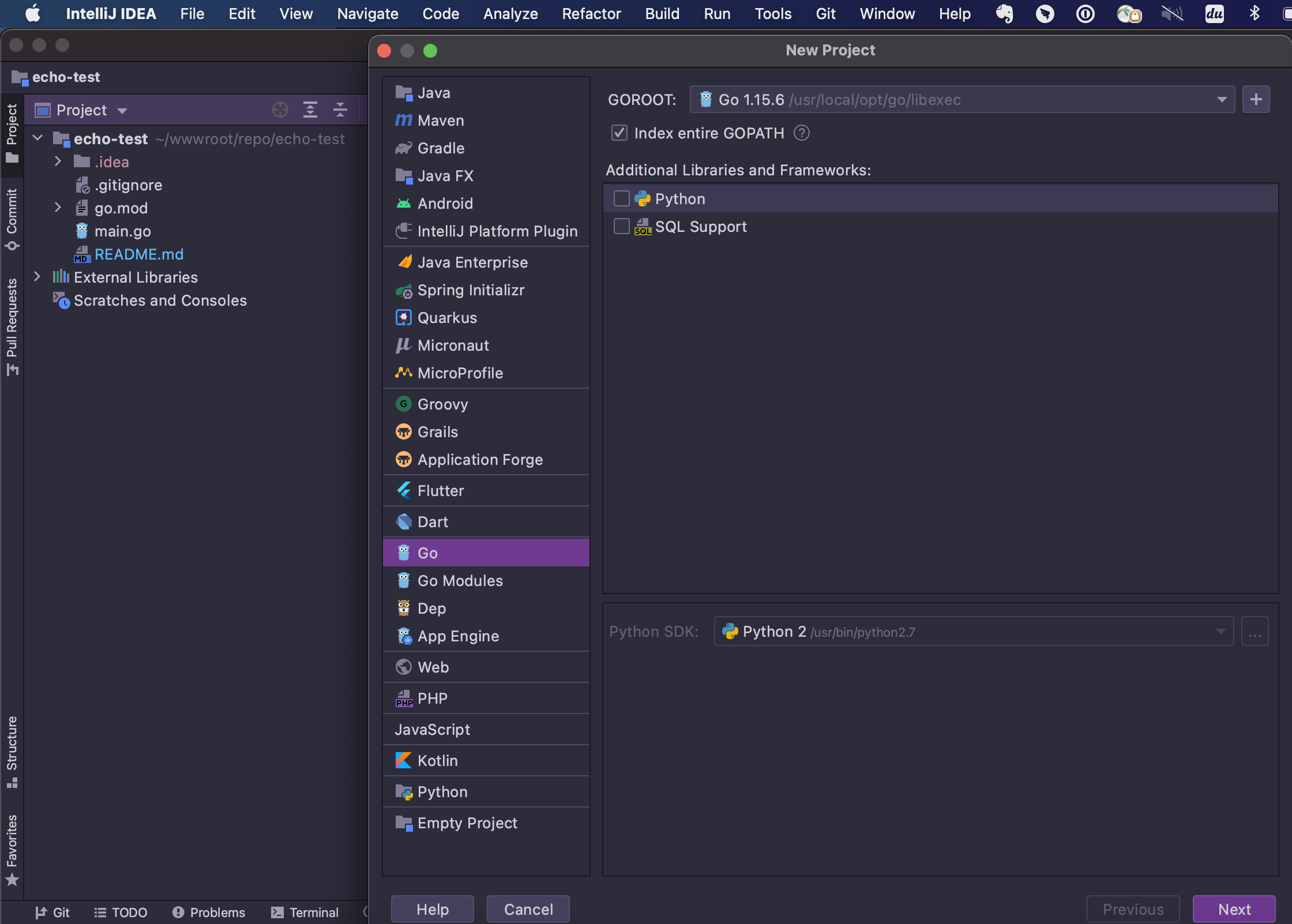Screen dimensions: 1292x924
Task: Open the Project view selector dropdown
Action: point(81,110)
